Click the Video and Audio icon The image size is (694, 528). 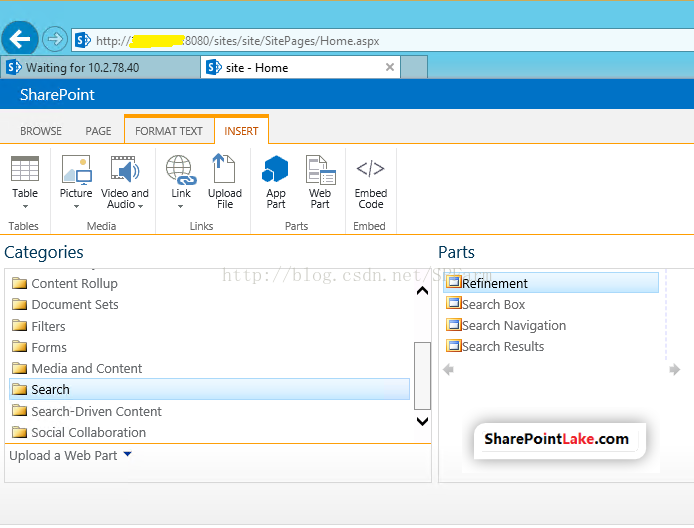[x=125, y=169]
